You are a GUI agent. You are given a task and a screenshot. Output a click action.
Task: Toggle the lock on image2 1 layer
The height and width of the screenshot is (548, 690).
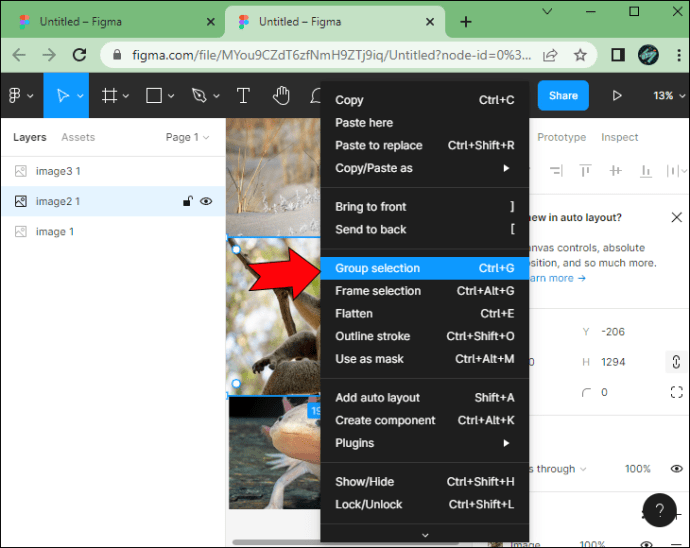click(x=187, y=201)
